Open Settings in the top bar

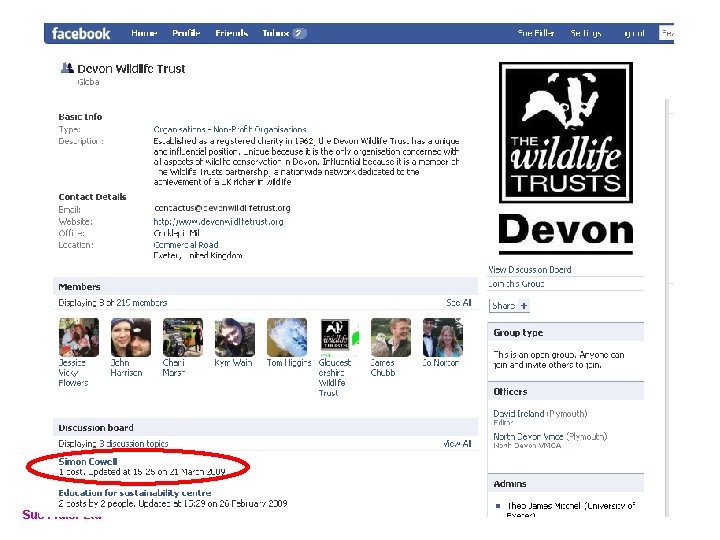click(x=585, y=33)
